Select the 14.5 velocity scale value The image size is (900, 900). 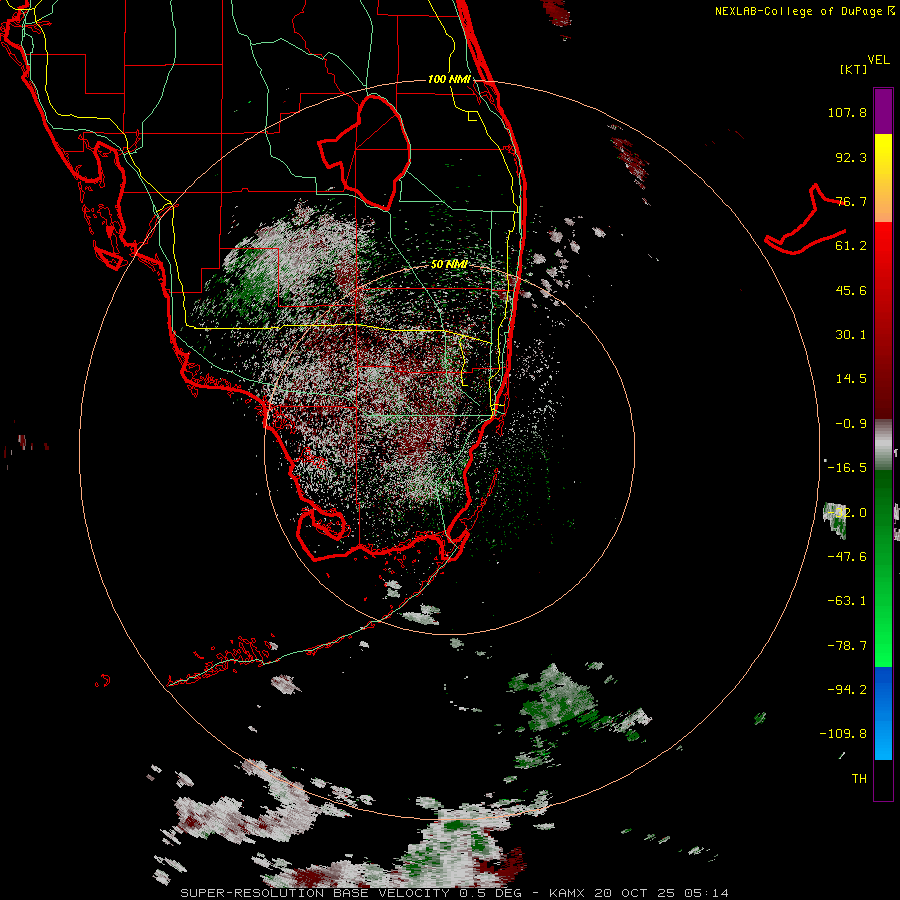pyautogui.click(x=851, y=379)
